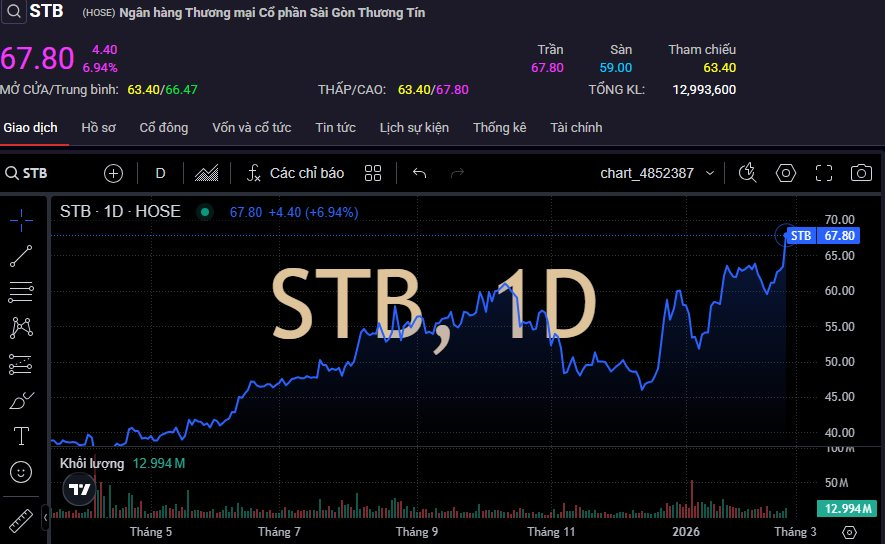Screen dimensions: 885x544
Task: Activate the ruler measure tool
Action: (21, 519)
